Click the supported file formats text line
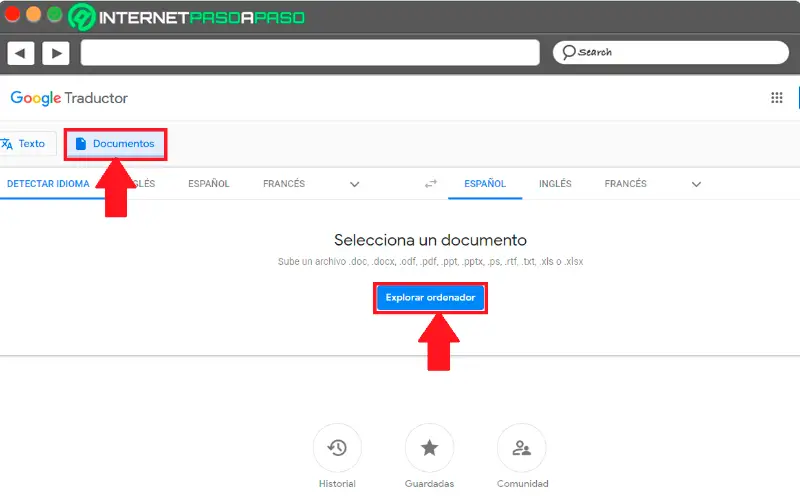 pos(430,262)
